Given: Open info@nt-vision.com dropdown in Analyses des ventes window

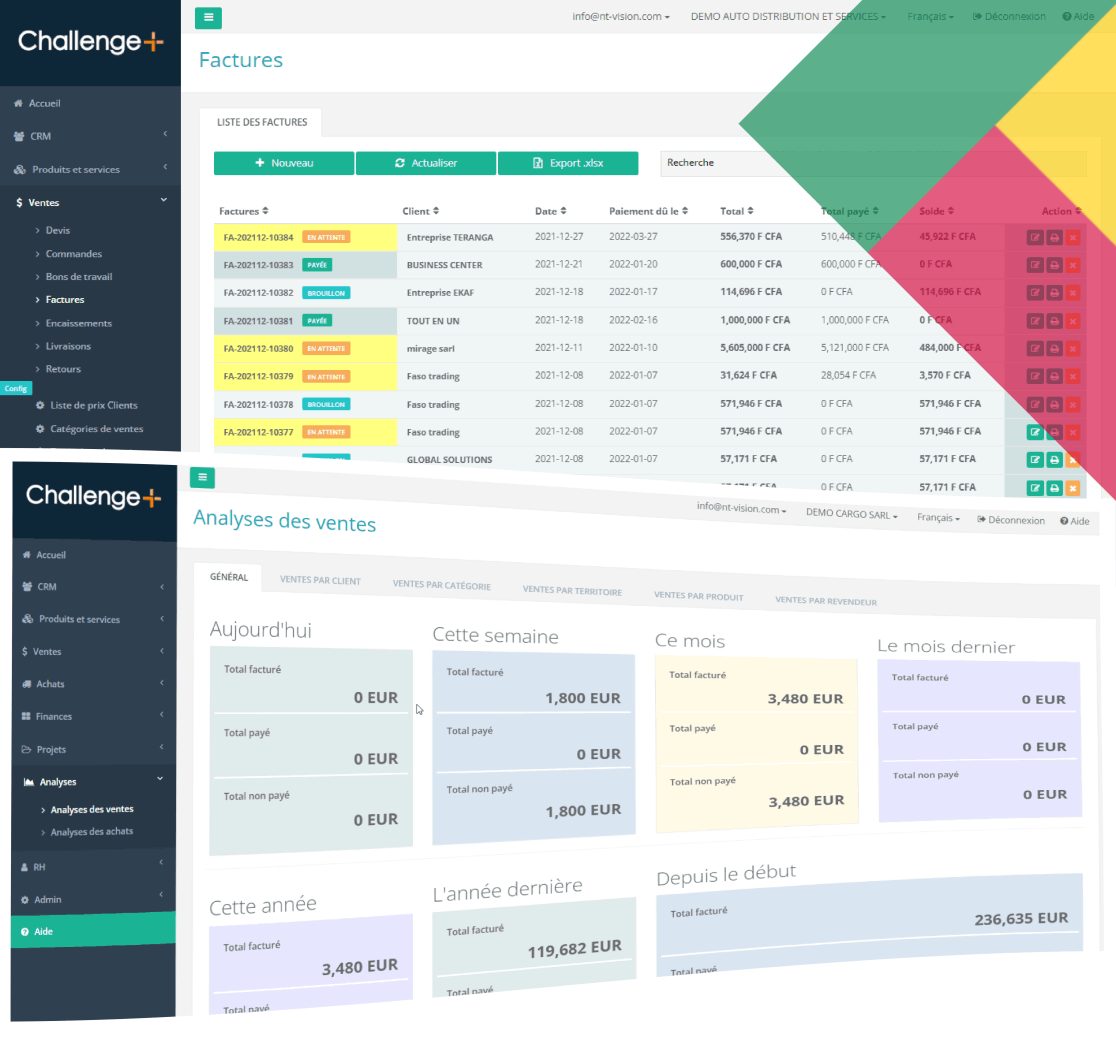Looking at the screenshot, I should click(741, 508).
